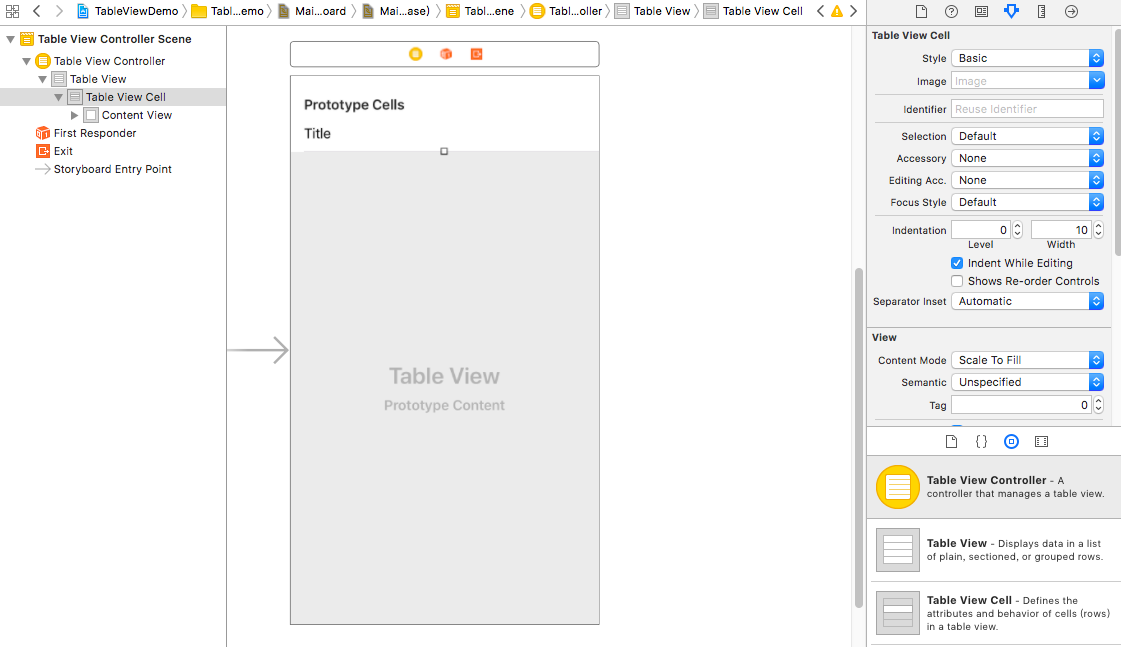The height and width of the screenshot is (647, 1121).
Task: Open the Size inspector ruler icon
Action: click(1041, 11)
